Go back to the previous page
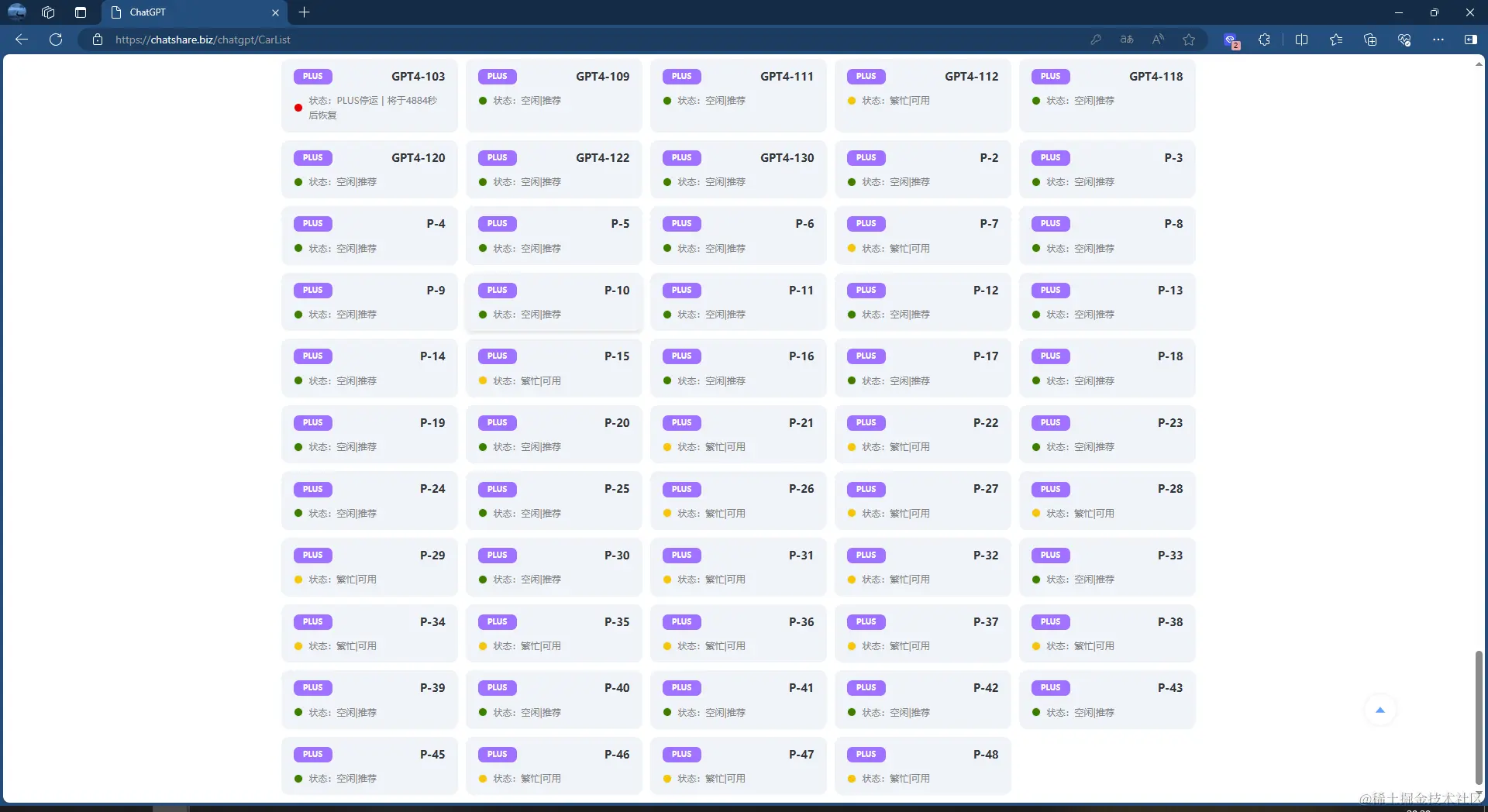This screenshot has height=812, width=1488. click(22, 40)
